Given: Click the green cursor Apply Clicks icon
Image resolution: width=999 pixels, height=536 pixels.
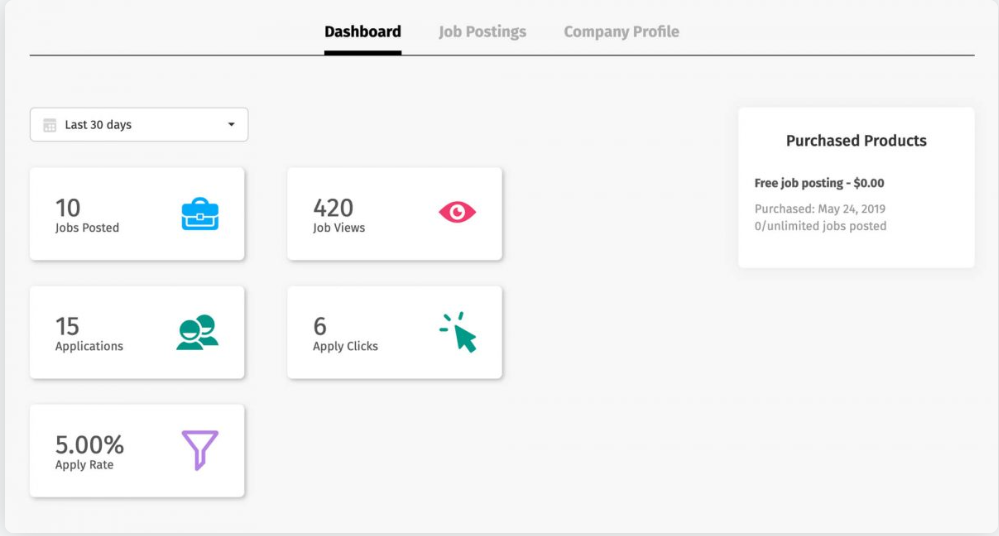Looking at the screenshot, I should coord(458,332).
